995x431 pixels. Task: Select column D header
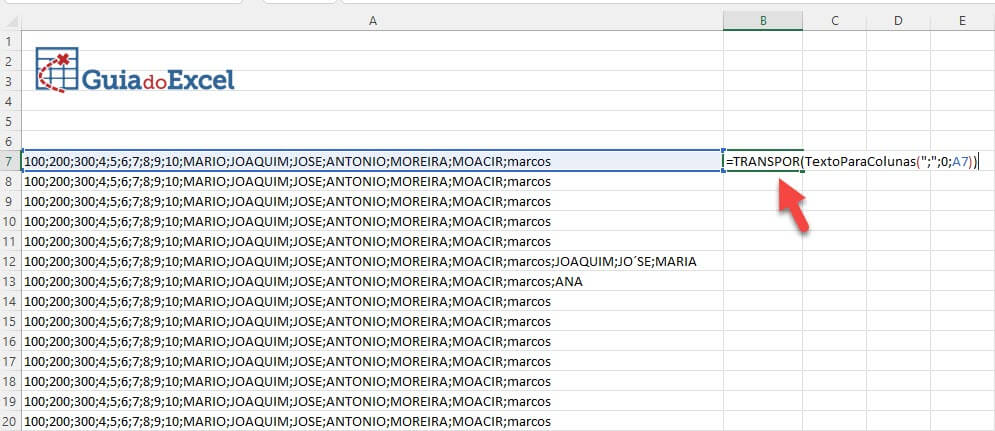coord(898,21)
